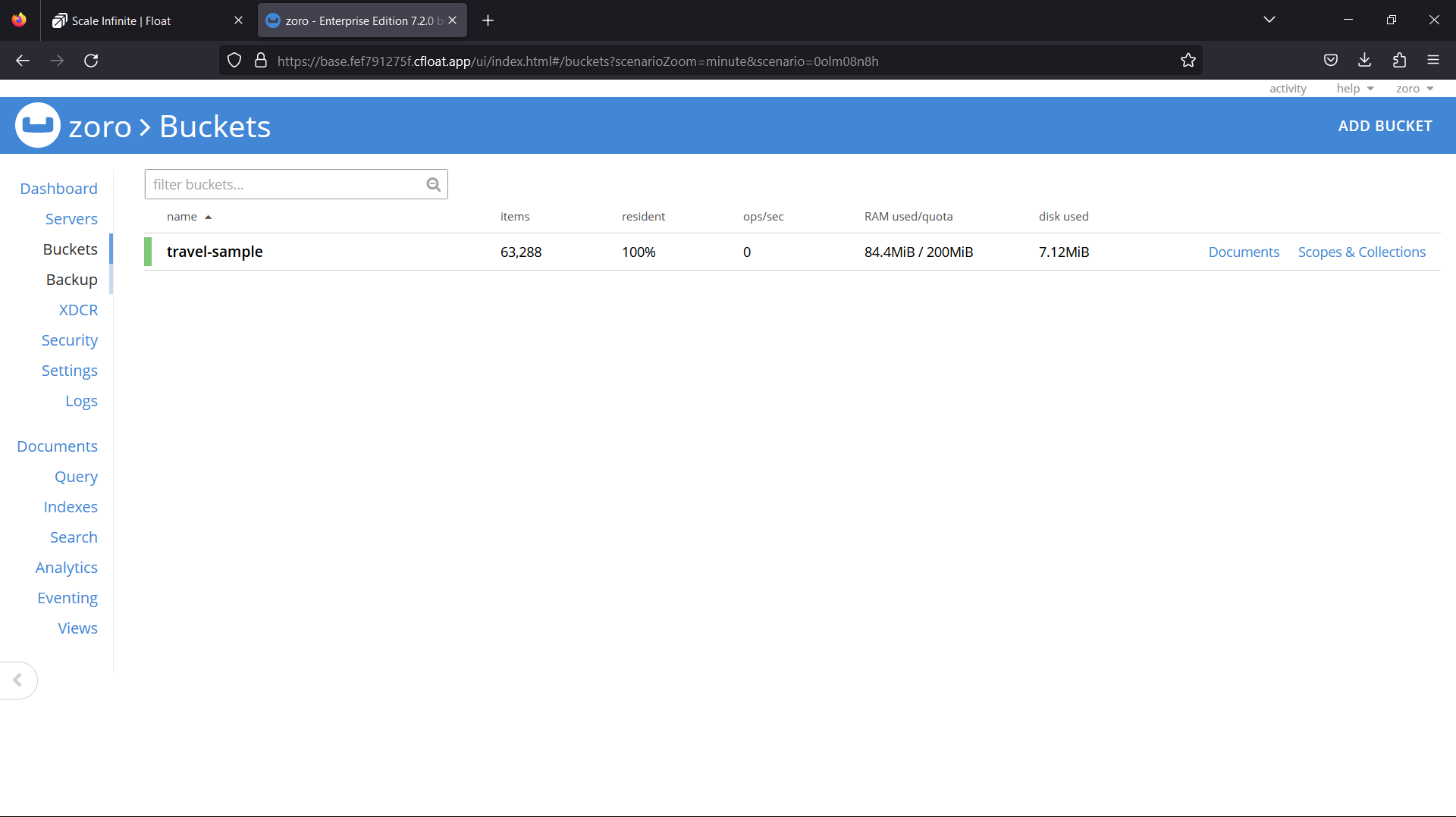Screen dimensions: 1456x817
Task: Close the Scale Infinite Float tab
Action: click(238, 20)
